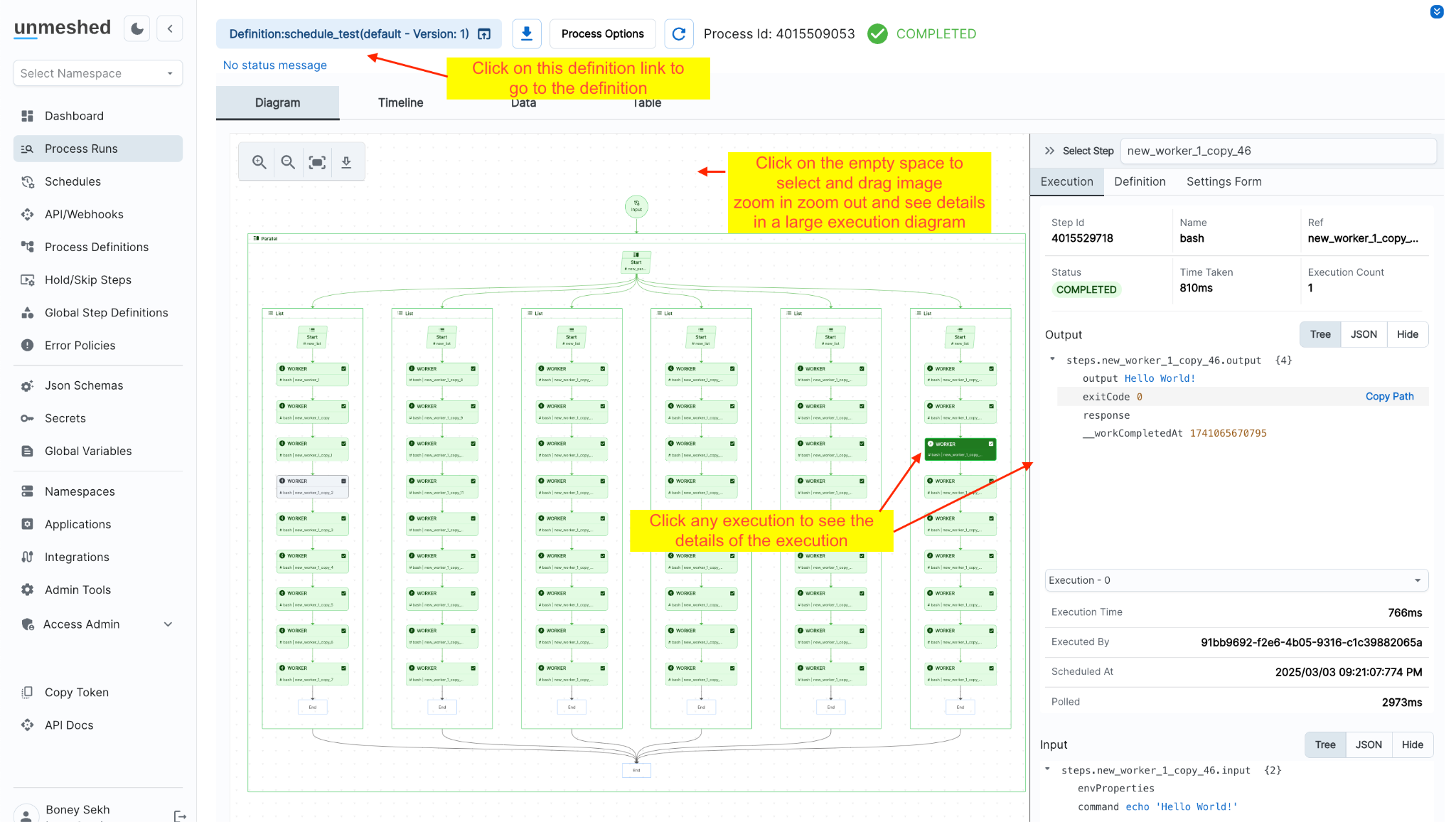Switch to the Definition tab in step panel

[x=1140, y=181]
